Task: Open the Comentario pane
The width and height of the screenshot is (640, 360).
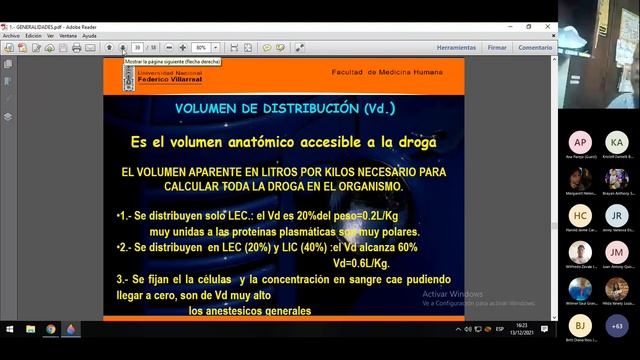Action: tap(535, 48)
